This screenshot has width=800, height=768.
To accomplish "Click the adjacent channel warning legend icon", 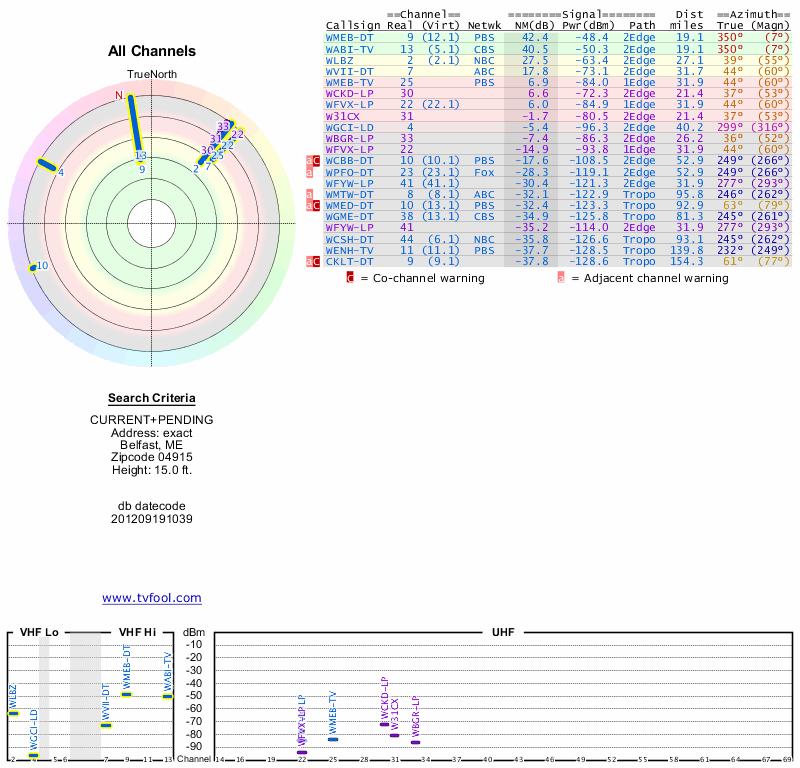I will click(x=561, y=278).
